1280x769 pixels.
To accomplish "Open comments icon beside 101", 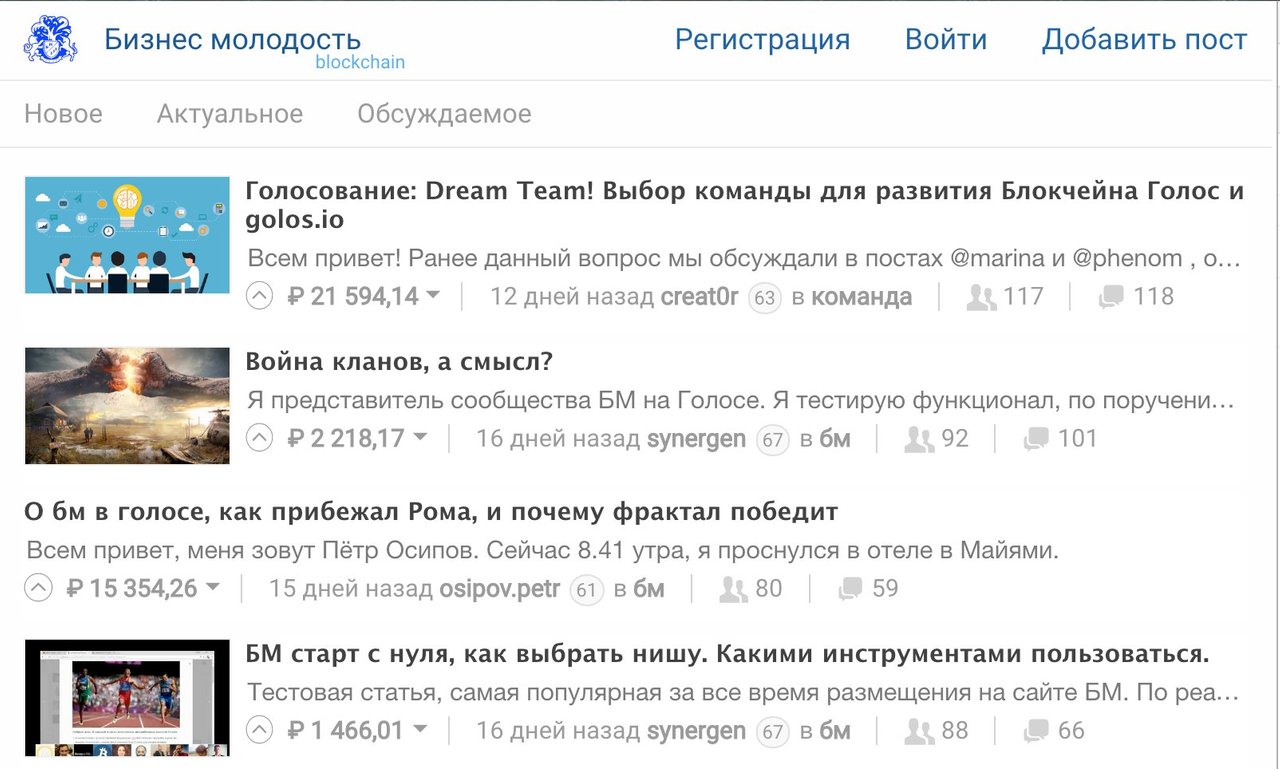I will point(1037,439).
